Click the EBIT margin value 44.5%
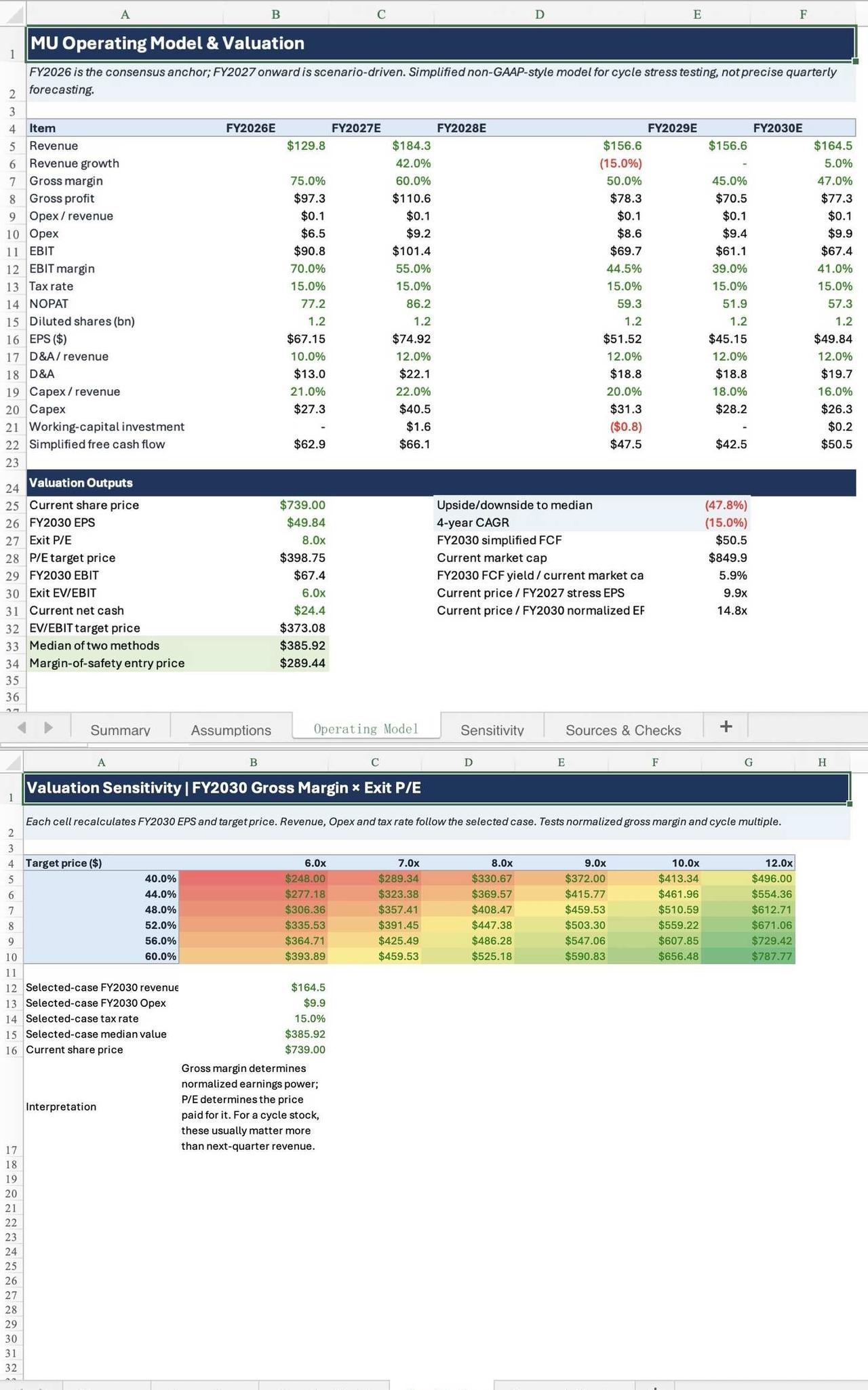Screen dimensions: 868x1390 [624, 269]
